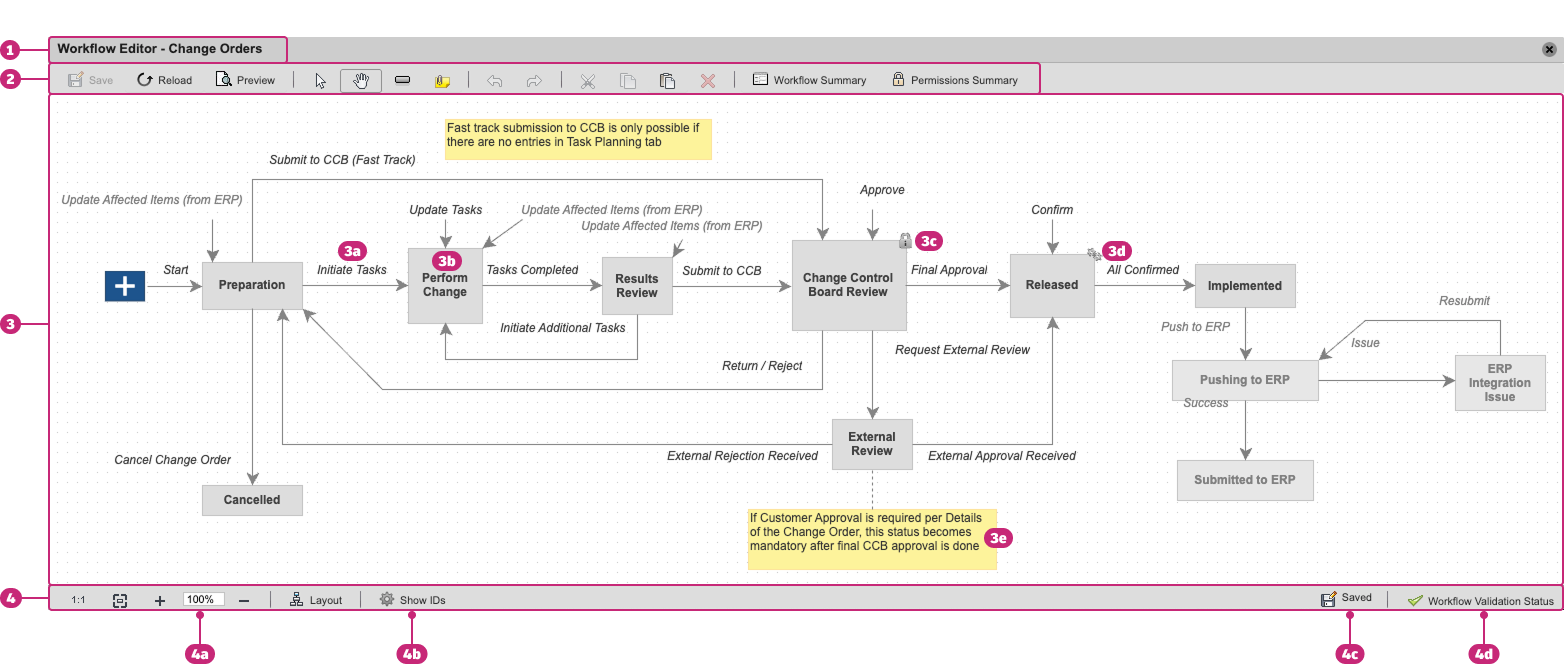Open the Workflow Summary
The image size is (1564, 664).
(x=809, y=79)
